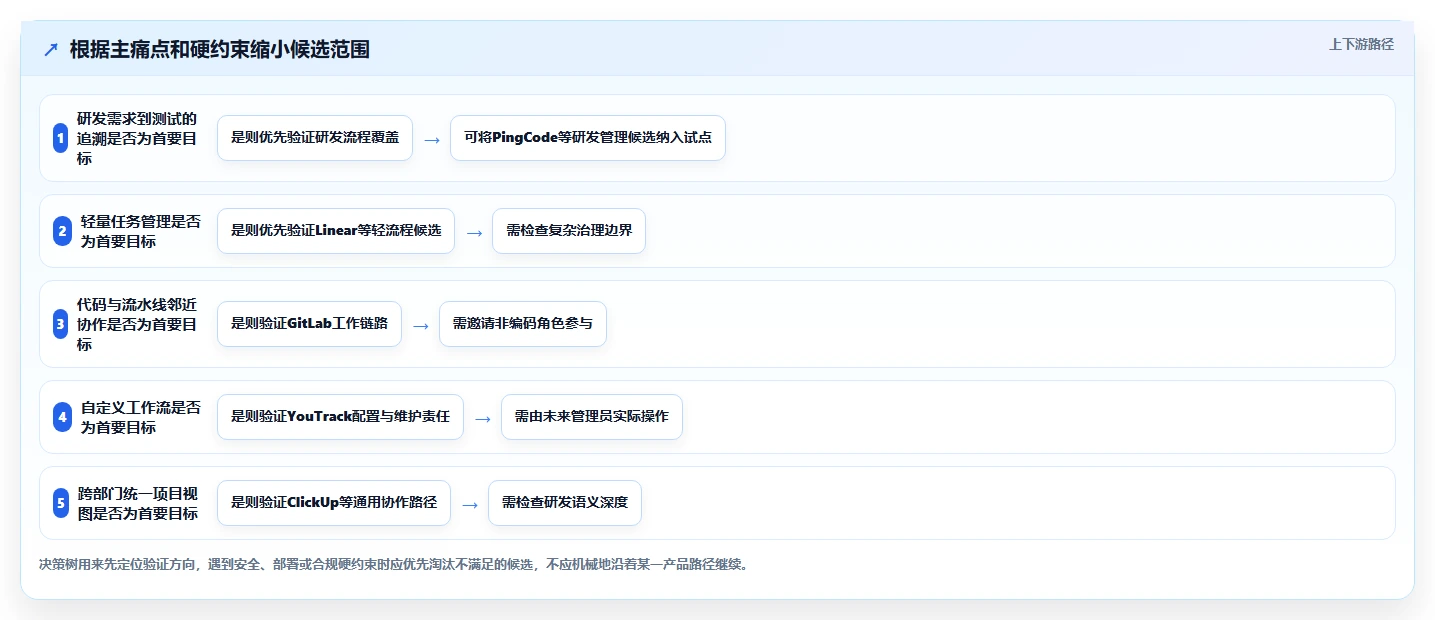Image resolution: width=1435 pixels, height=620 pixels.
Task: Select question 研发需求到测试的追溯是否为首要目标
Action: (x=137, y=138)
